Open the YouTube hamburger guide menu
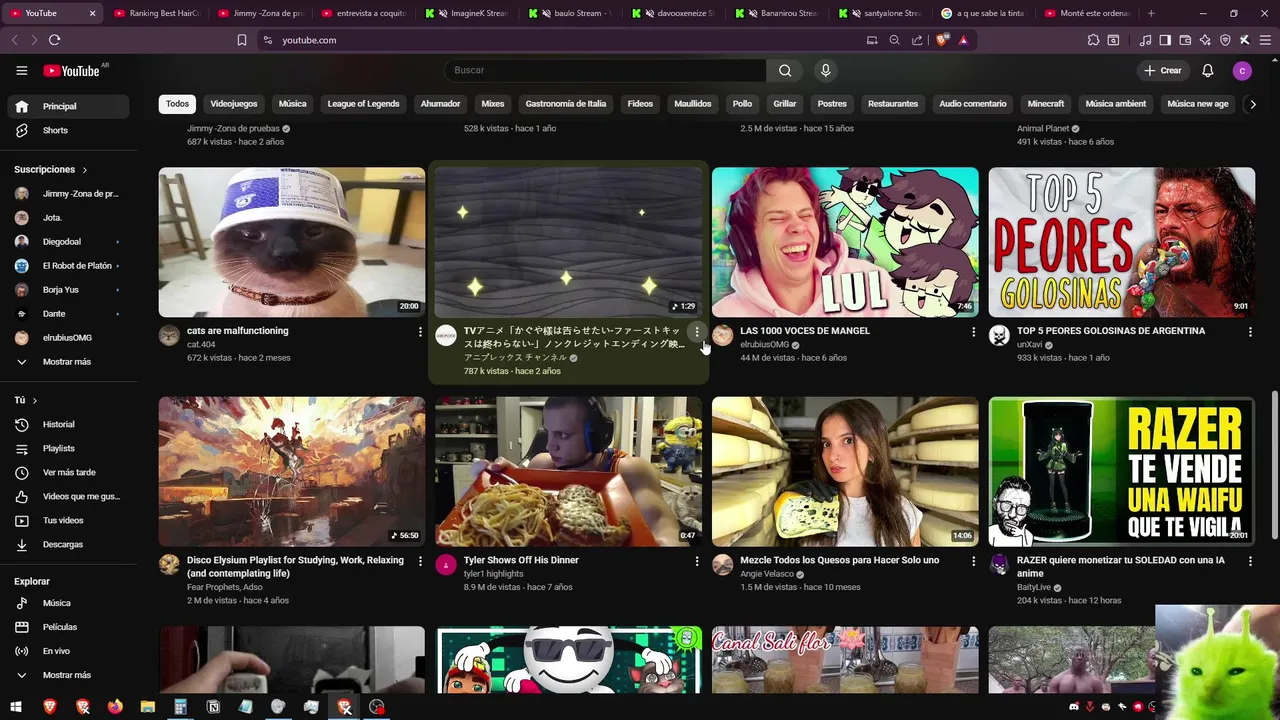1280x720 pixels. click(21, 70)
